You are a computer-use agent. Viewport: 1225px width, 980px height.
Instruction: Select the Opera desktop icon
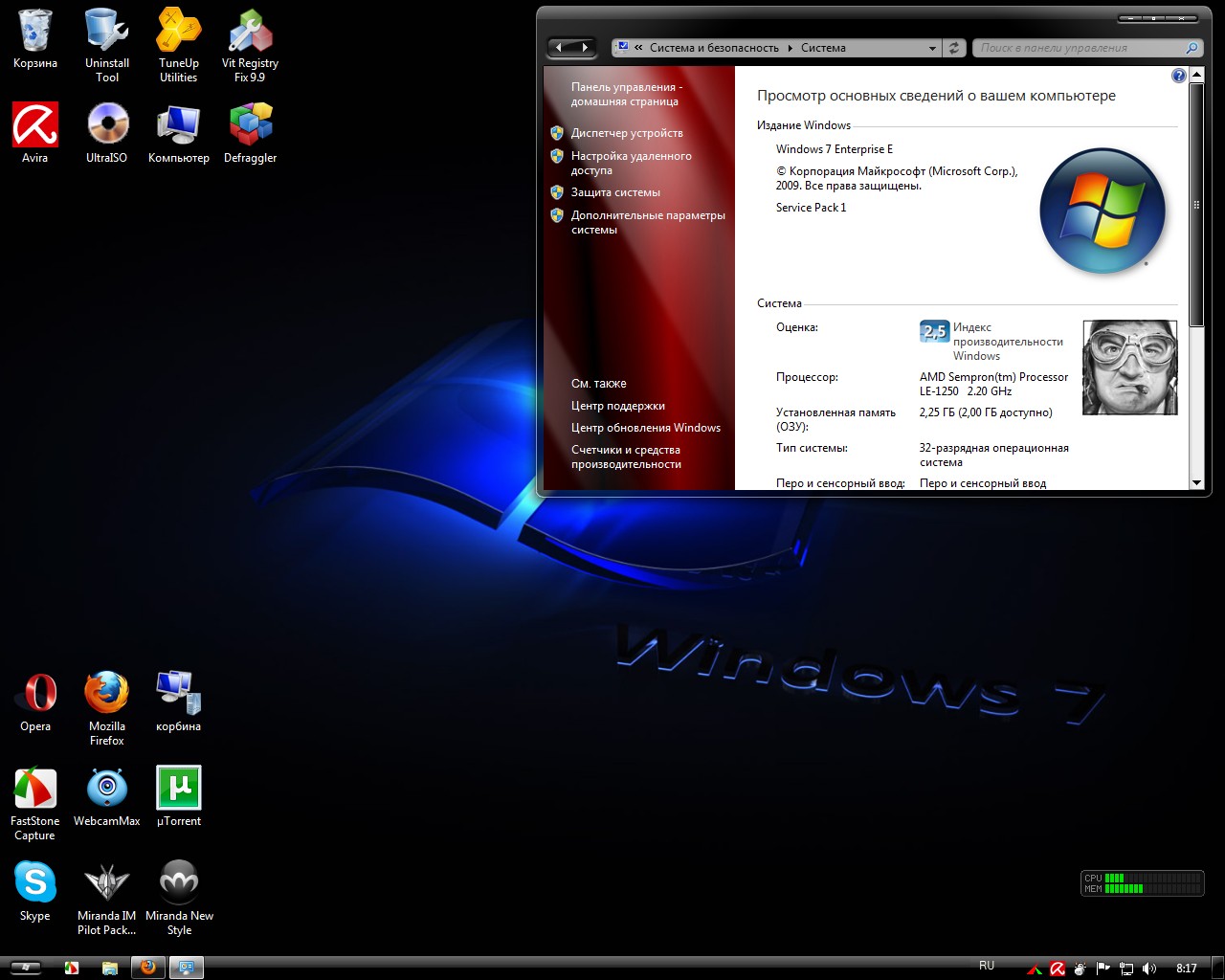coord(35,702)
